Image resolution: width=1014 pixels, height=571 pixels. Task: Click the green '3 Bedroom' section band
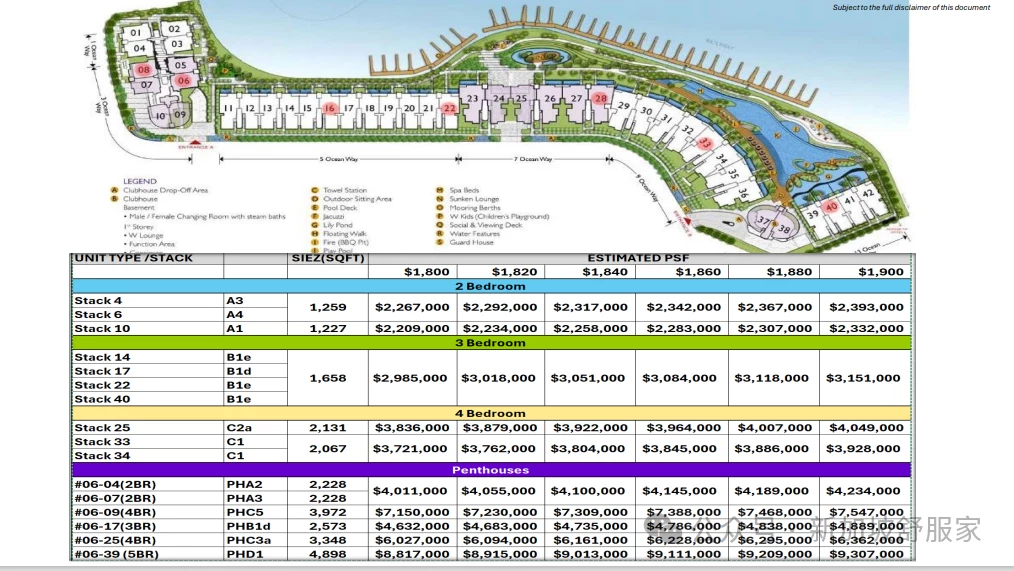[x=491, y=343]
